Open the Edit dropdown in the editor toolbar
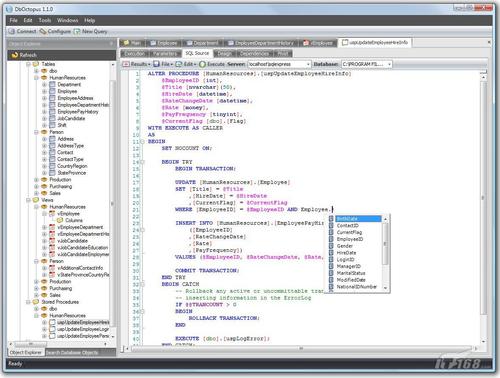500x378 pixels. [x=186, y=64]
